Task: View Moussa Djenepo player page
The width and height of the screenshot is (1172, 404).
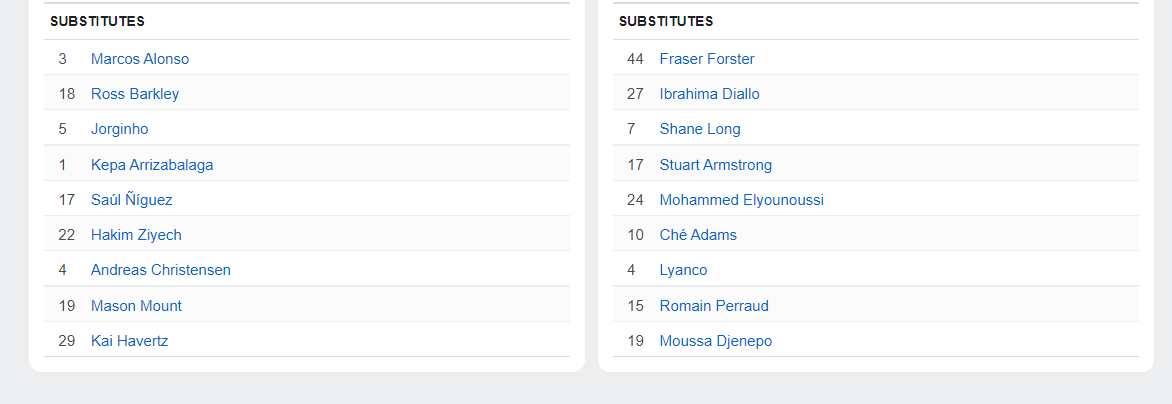Action: coord(715,341)
